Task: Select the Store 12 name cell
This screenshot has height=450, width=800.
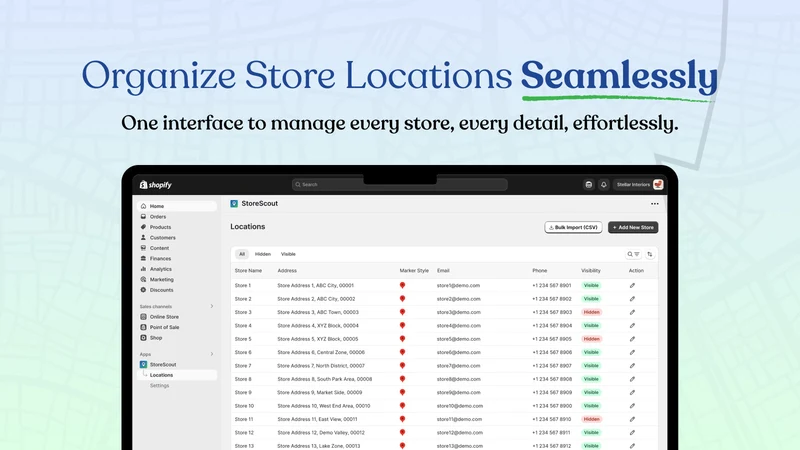Action: [x=244, y=433]
